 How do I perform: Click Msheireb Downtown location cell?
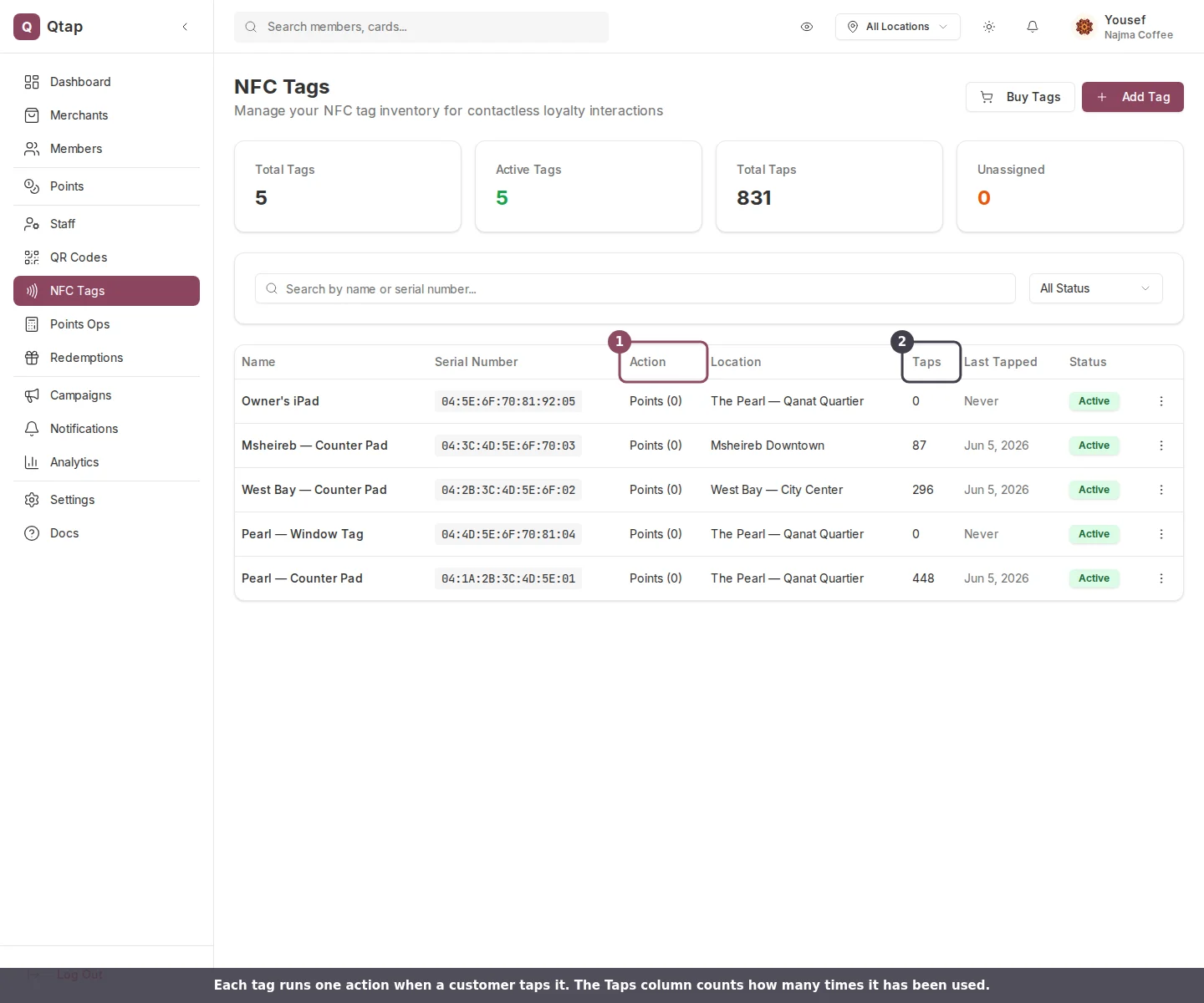(x=768, y=445)
